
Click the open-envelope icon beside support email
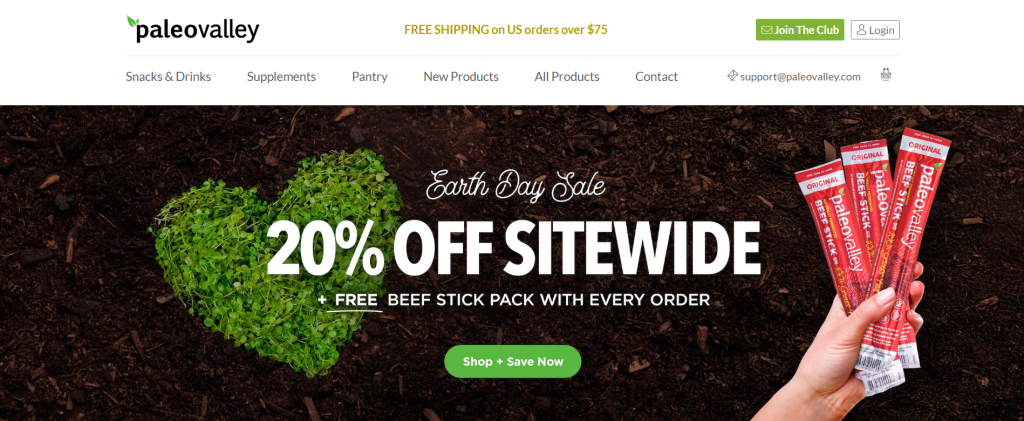(x=733, y=76)
